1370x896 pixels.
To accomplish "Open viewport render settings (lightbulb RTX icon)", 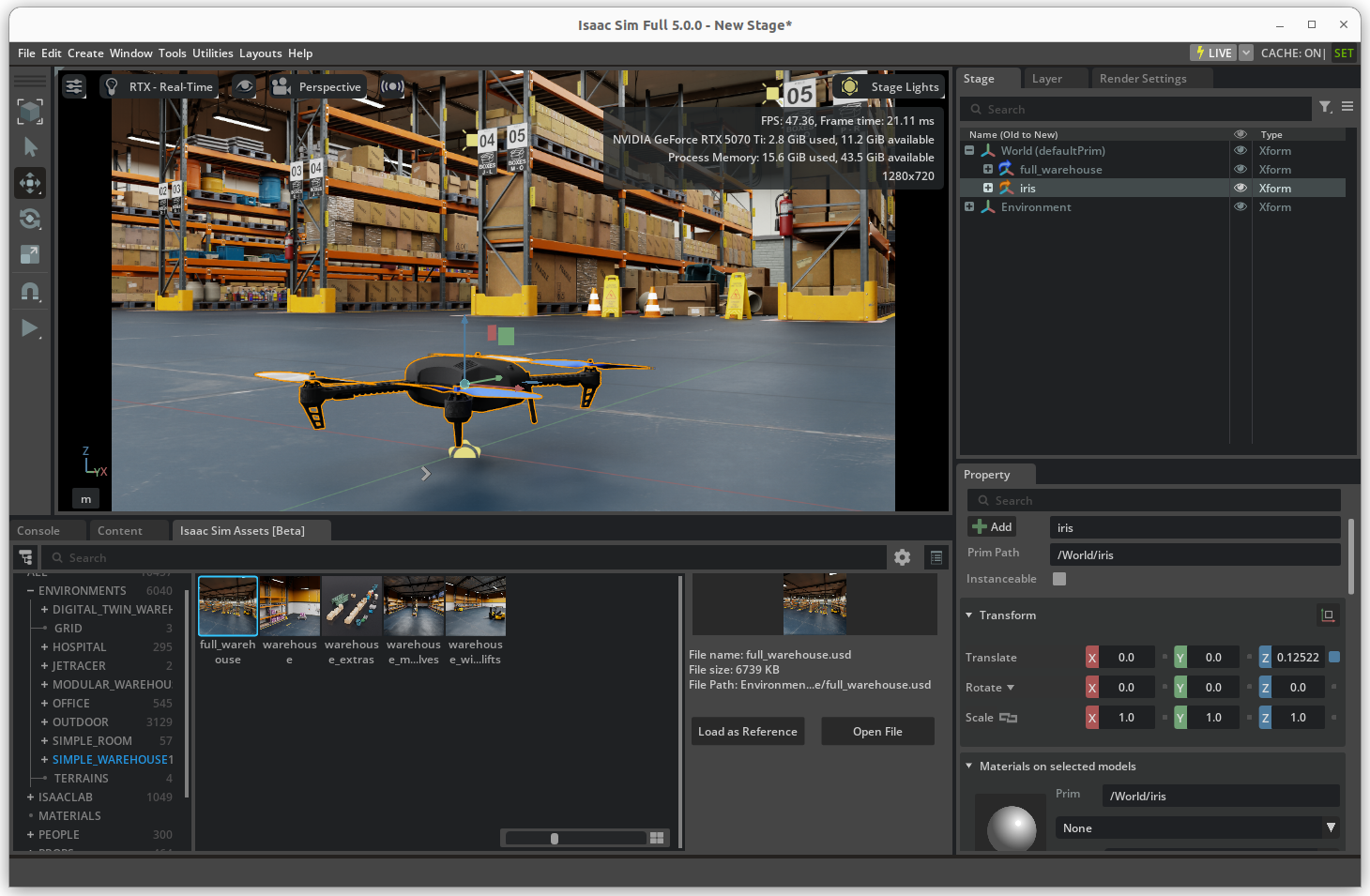I will point(113,85).
